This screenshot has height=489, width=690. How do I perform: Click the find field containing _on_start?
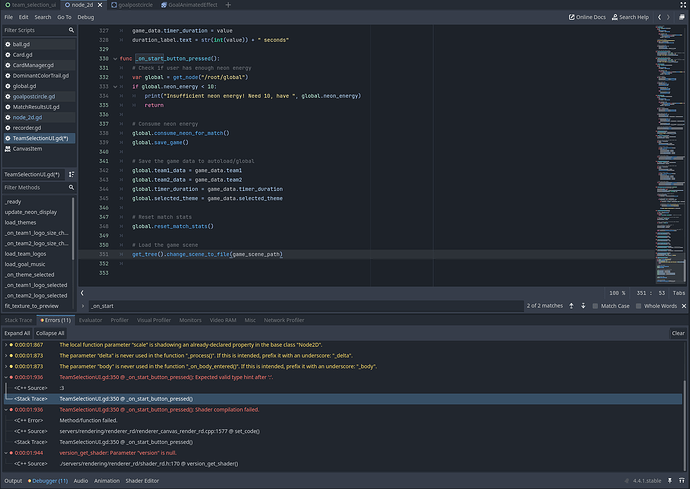(306, 306)
